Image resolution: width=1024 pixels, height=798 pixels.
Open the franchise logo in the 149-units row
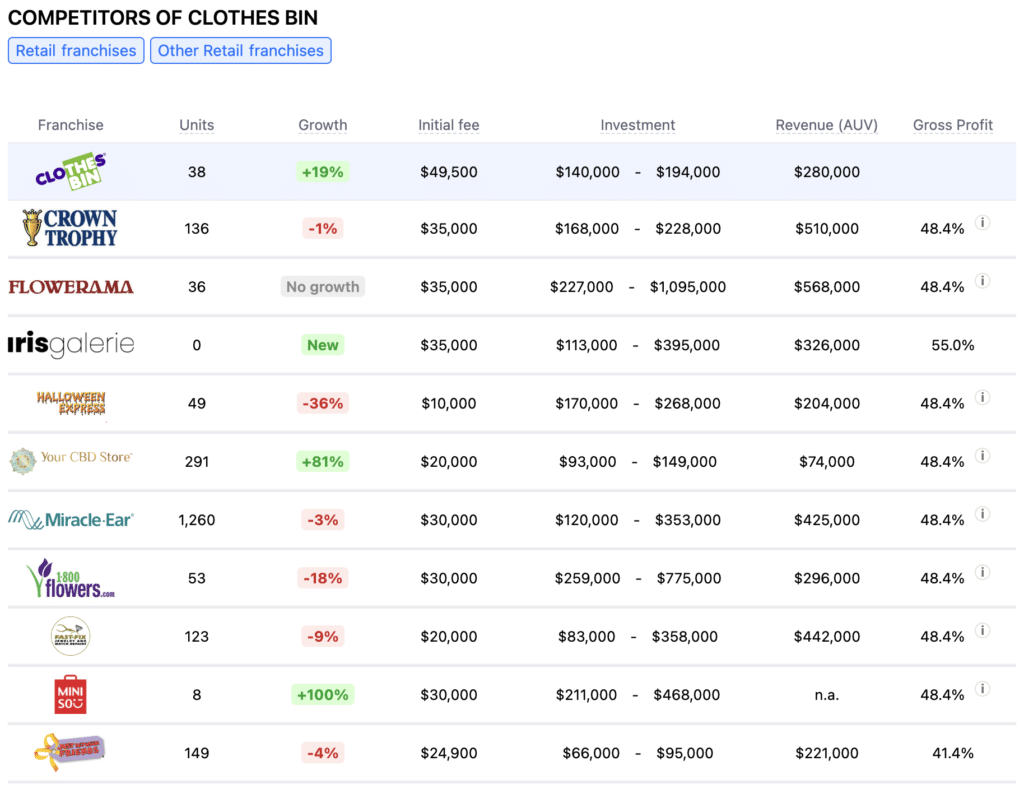point(69,752)
